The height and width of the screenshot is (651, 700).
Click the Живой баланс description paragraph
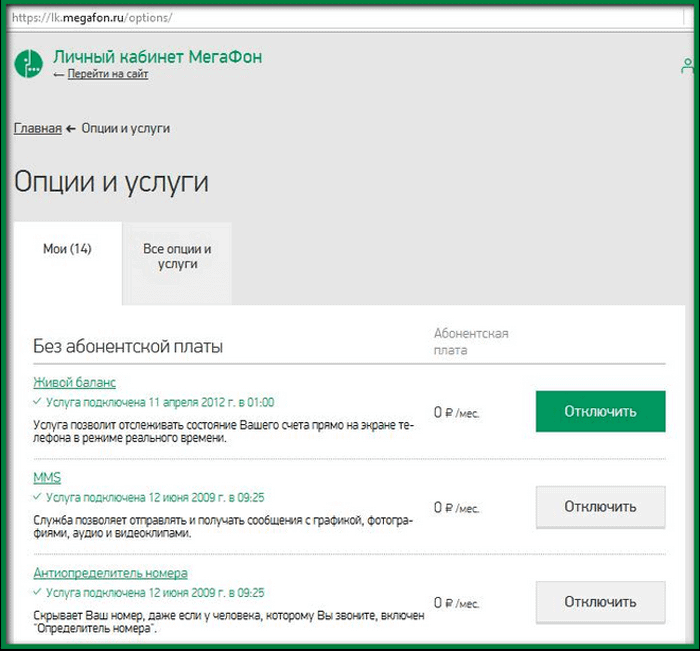click(x=224, y=431)
